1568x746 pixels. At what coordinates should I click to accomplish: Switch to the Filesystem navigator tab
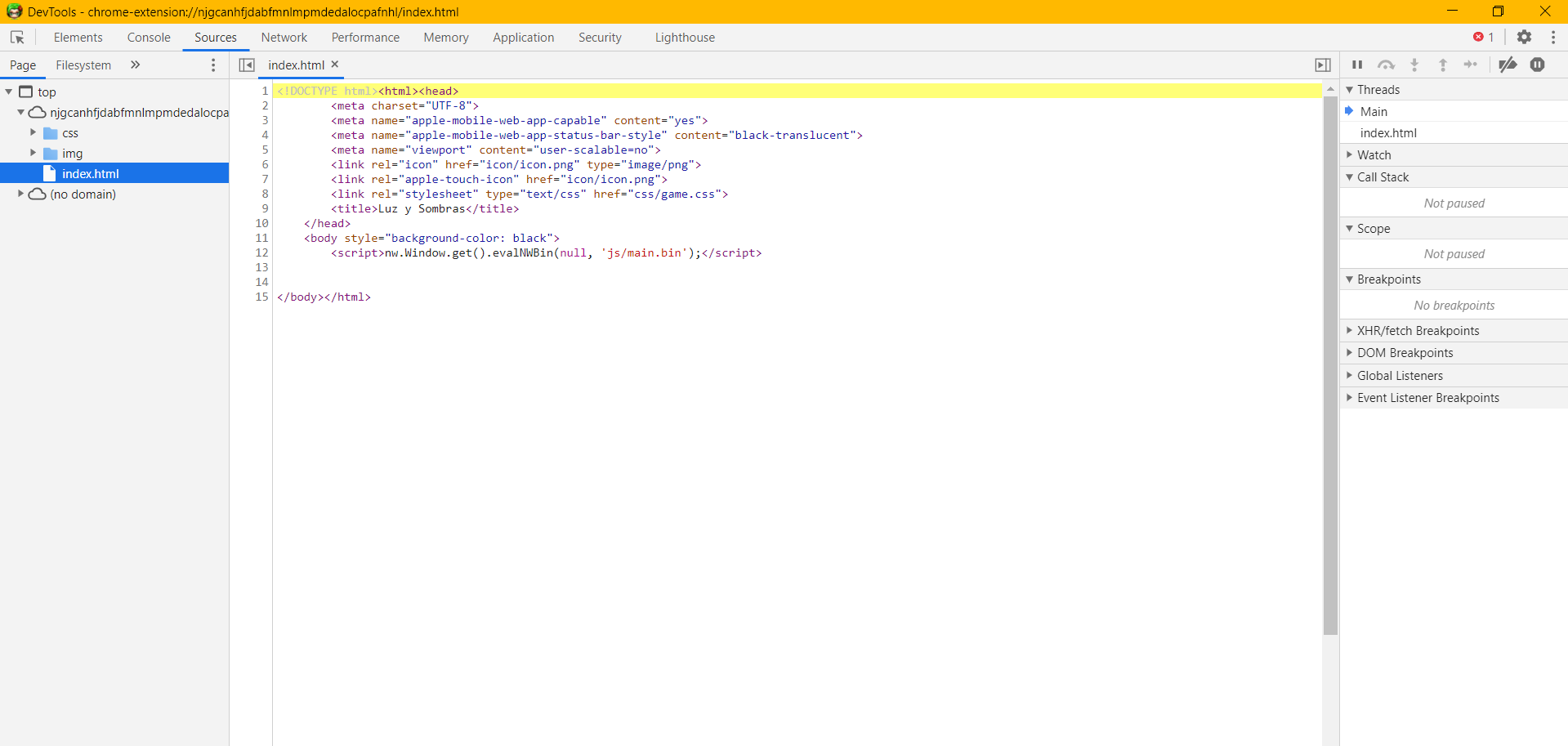coord(83,65)
